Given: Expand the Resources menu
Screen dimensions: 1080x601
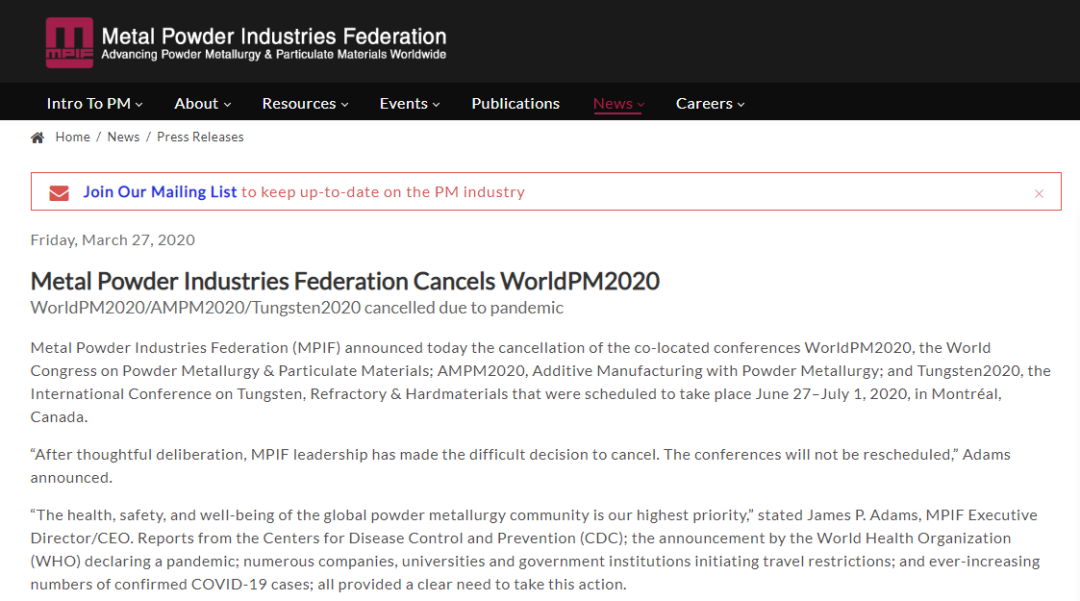Looking at the screenshot, I should click(305, 104).
